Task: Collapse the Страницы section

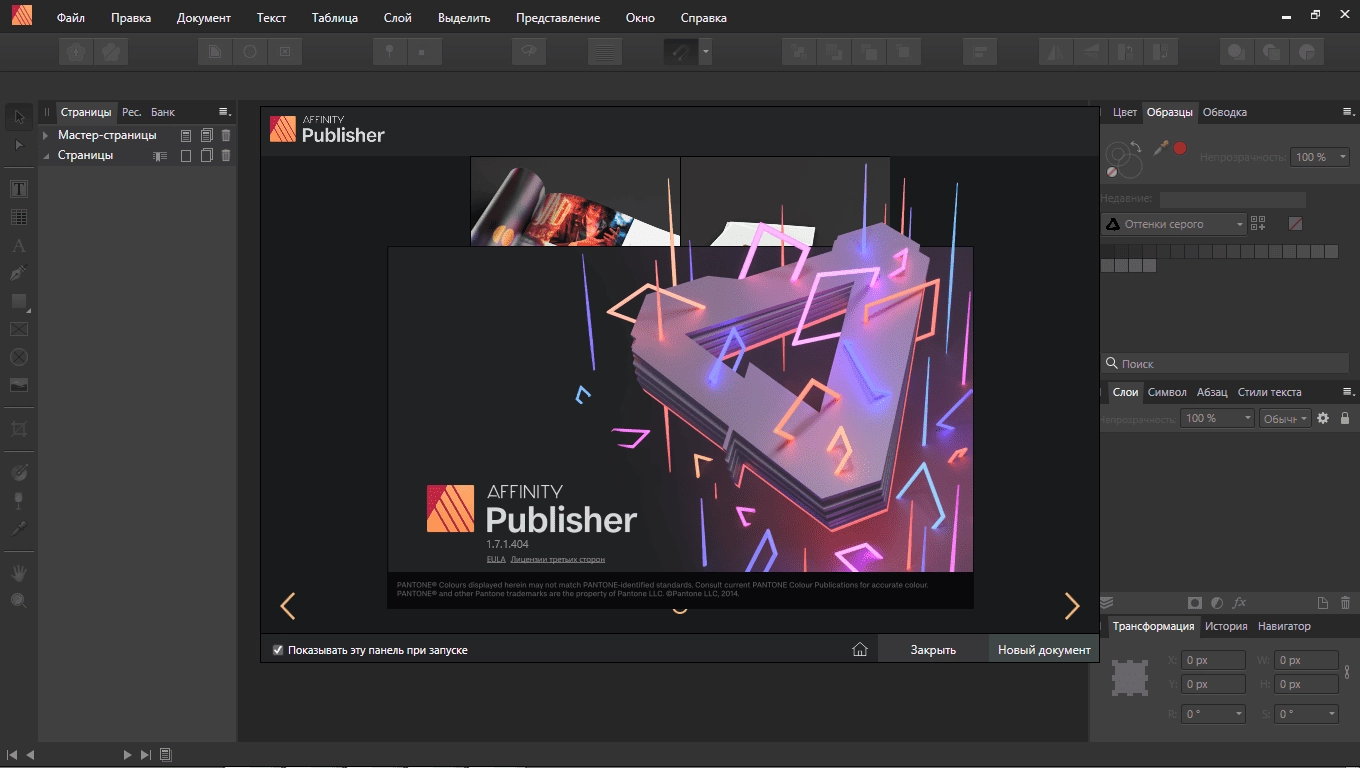Action: click(x=46, y=155)
